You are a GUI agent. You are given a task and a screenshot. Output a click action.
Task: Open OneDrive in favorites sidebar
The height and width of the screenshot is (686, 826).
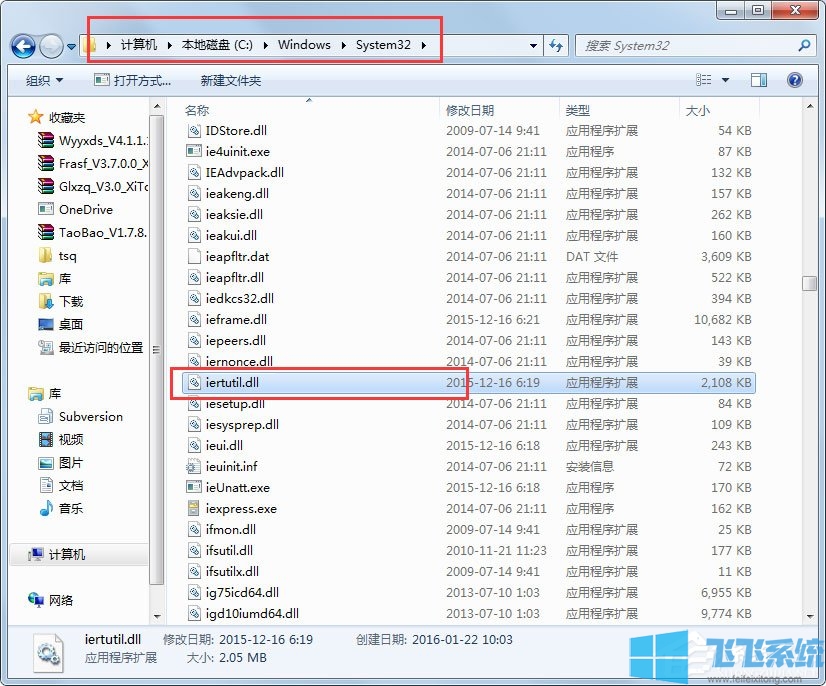(85, 210)
